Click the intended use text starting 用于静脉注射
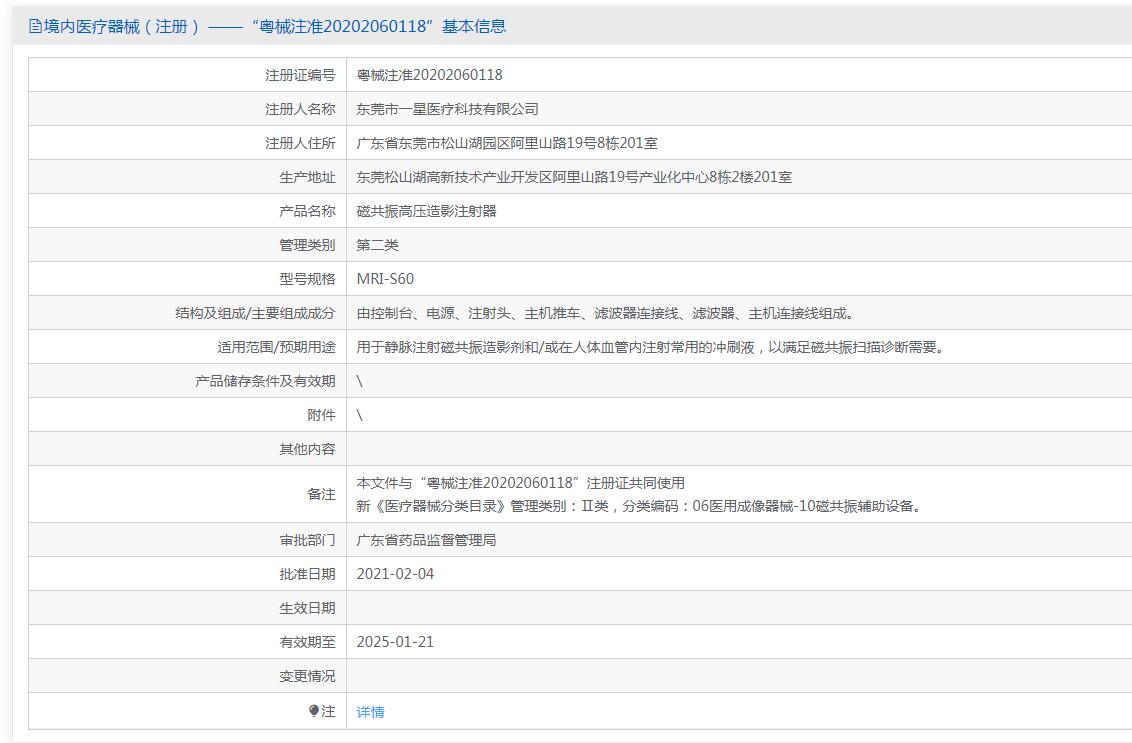Image resolution: width=1132 pixels, height=743 pixels. [x=650, y=347]
